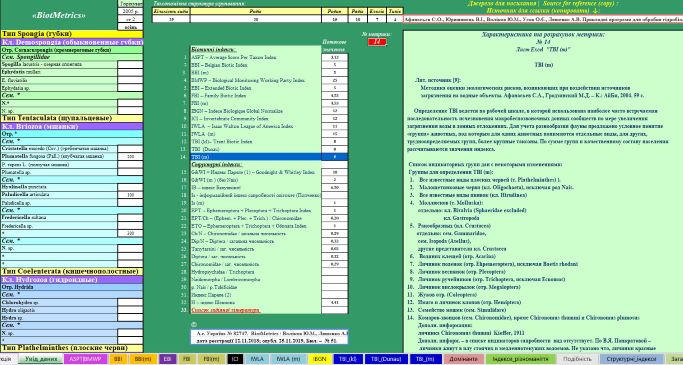Open the red underlined link in row 33
Screen dimensions: 683x365
tap(226, 310)
